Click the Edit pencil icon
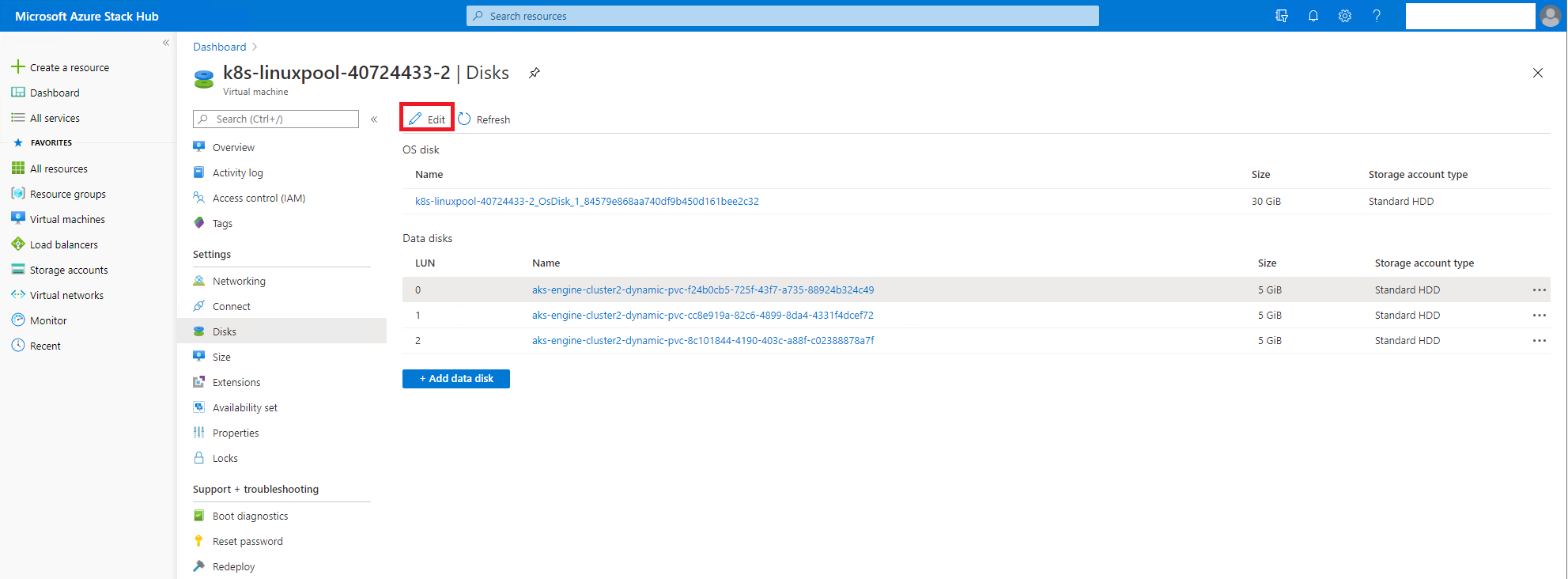The height and width of the screenshot is (579, 1568). (x=415, y=119)
